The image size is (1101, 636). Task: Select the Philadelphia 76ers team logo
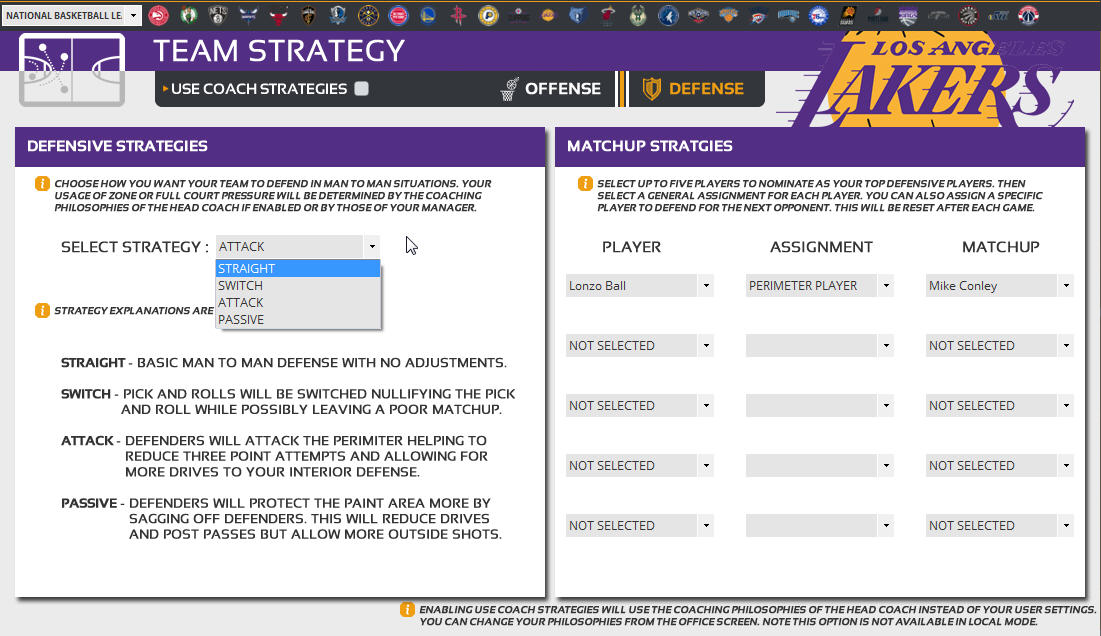[818, 15]
